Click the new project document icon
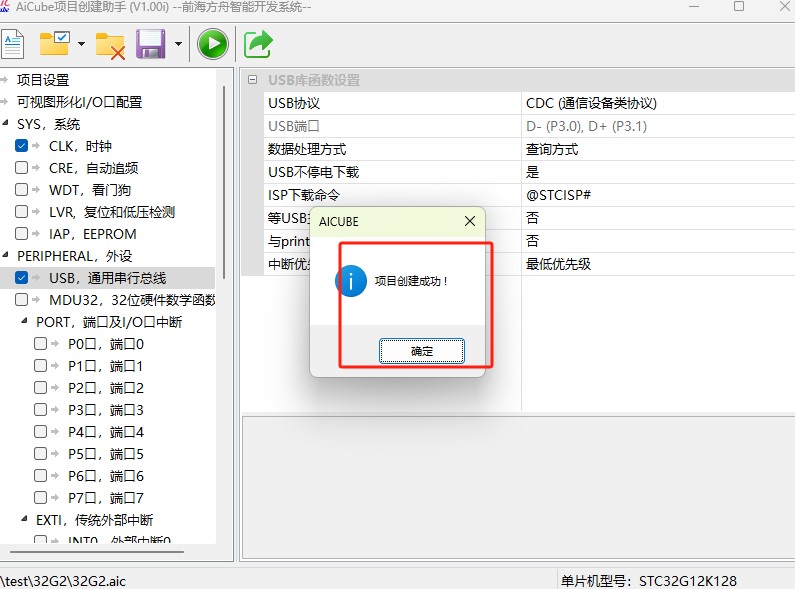This screenshot has height=589, width=795. tap(13, 45)
